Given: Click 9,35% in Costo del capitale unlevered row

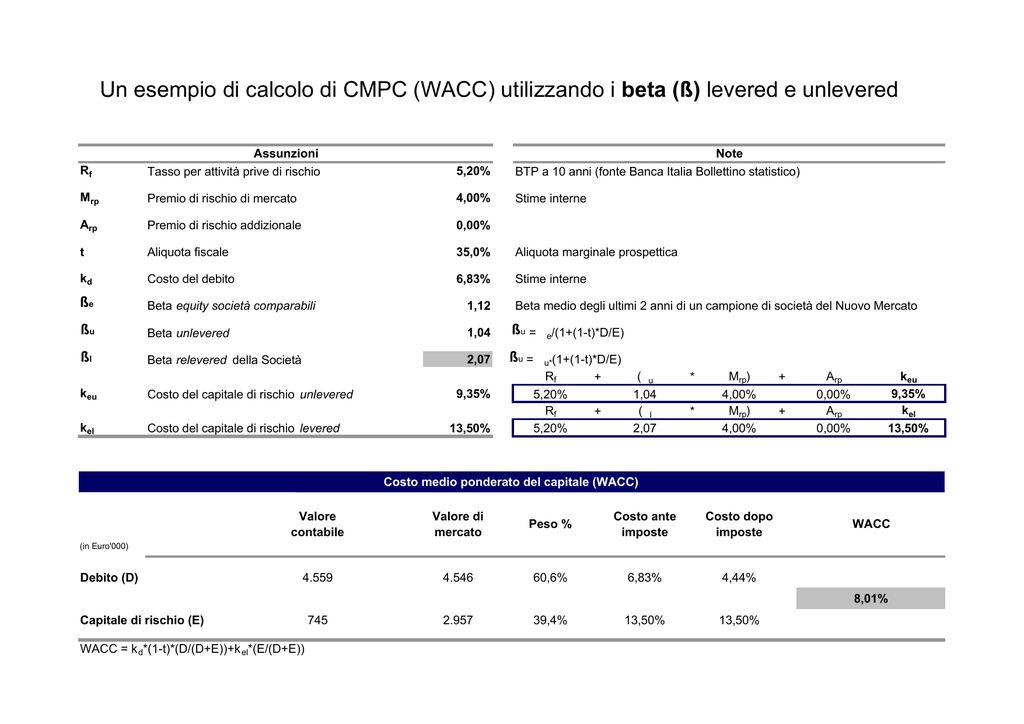Looking at the screenshot, I should point(473,394).
